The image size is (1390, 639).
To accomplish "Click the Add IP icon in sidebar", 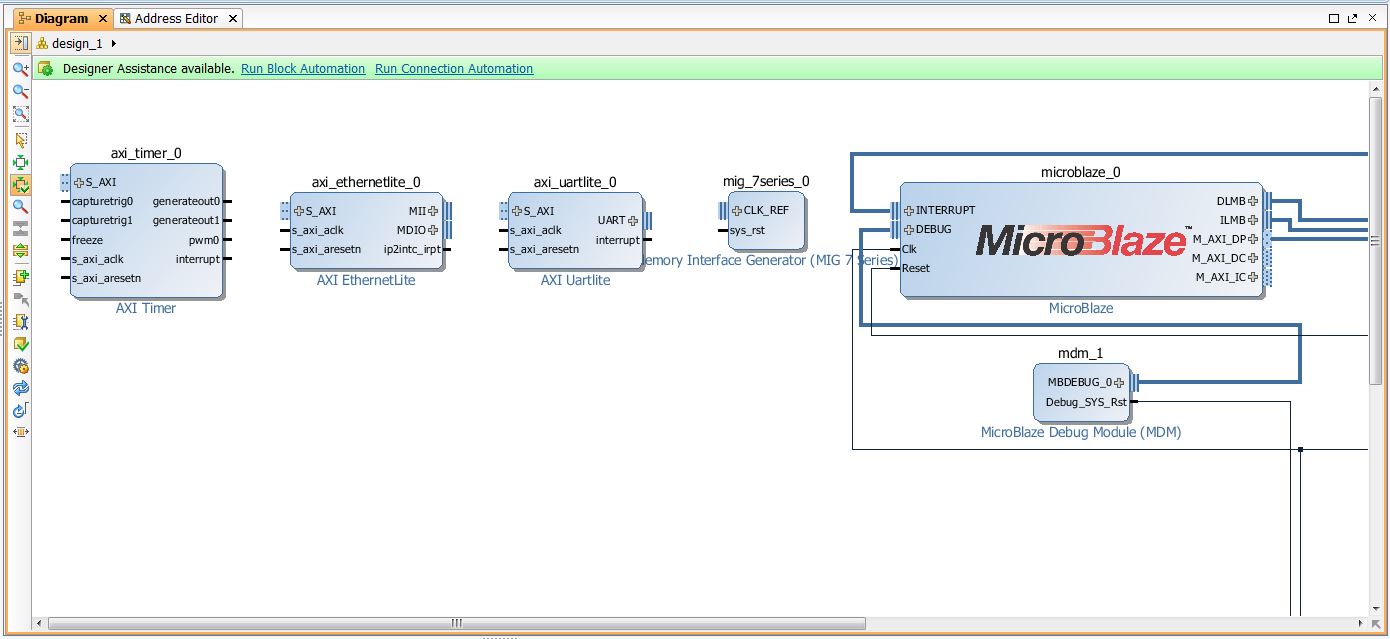I will [20, 278].
